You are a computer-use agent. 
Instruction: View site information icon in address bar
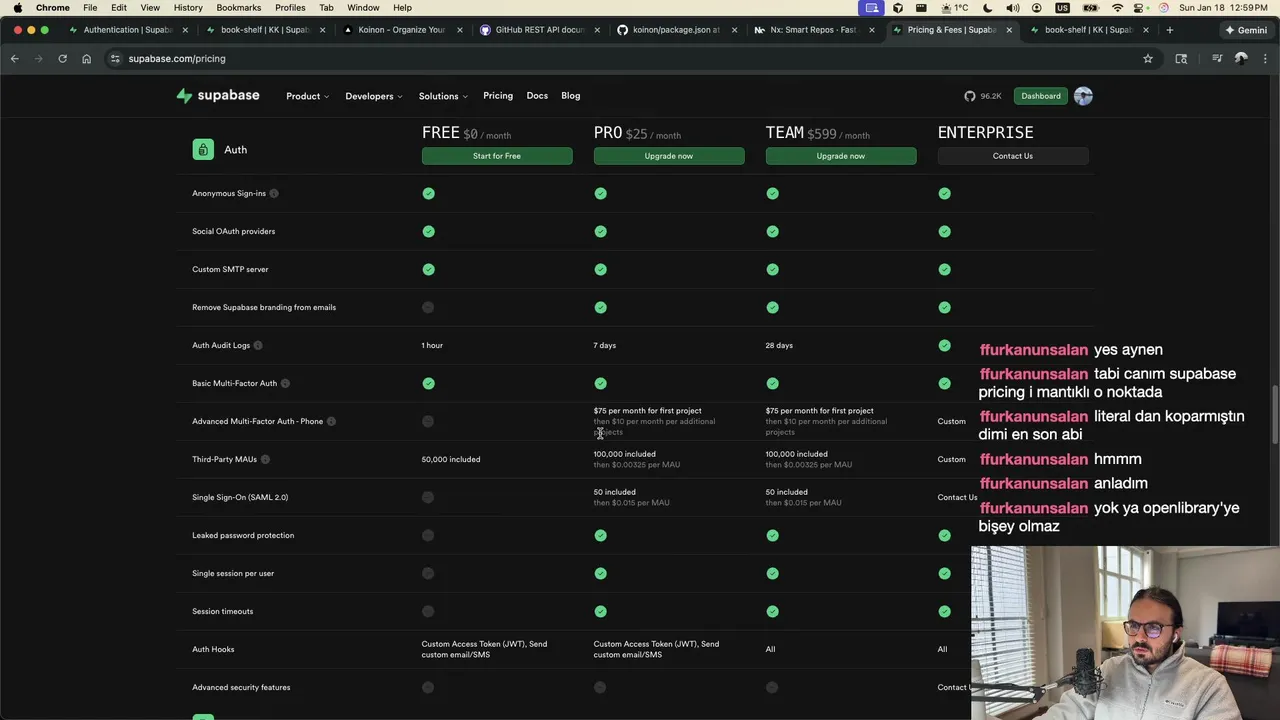(x=115, y=59)
